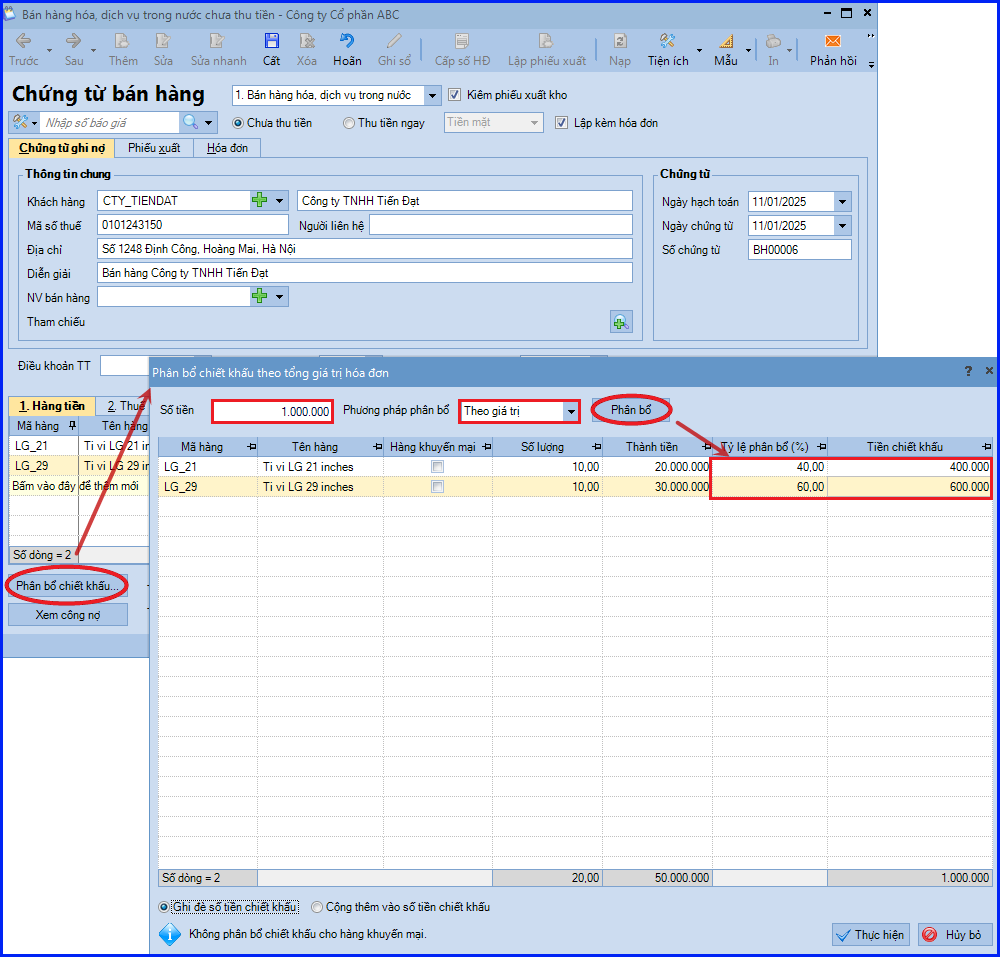The height and width of the screenshot is (957, 1000).
Task: Select Cộng thêm vào số tiền chiết khấu
Action: pos(317,907)
